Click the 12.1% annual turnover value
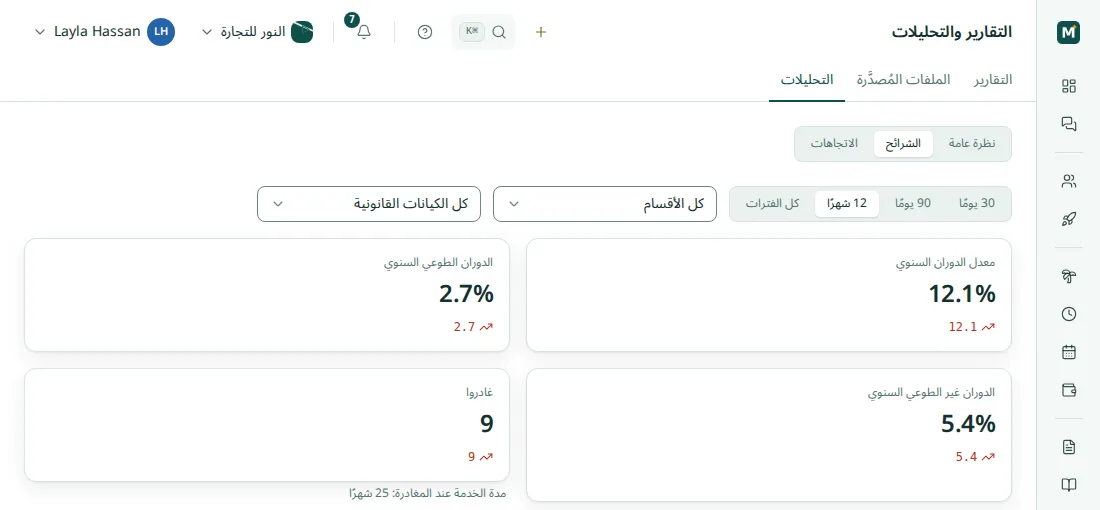The image size is (1100, 510). point(961,294)
